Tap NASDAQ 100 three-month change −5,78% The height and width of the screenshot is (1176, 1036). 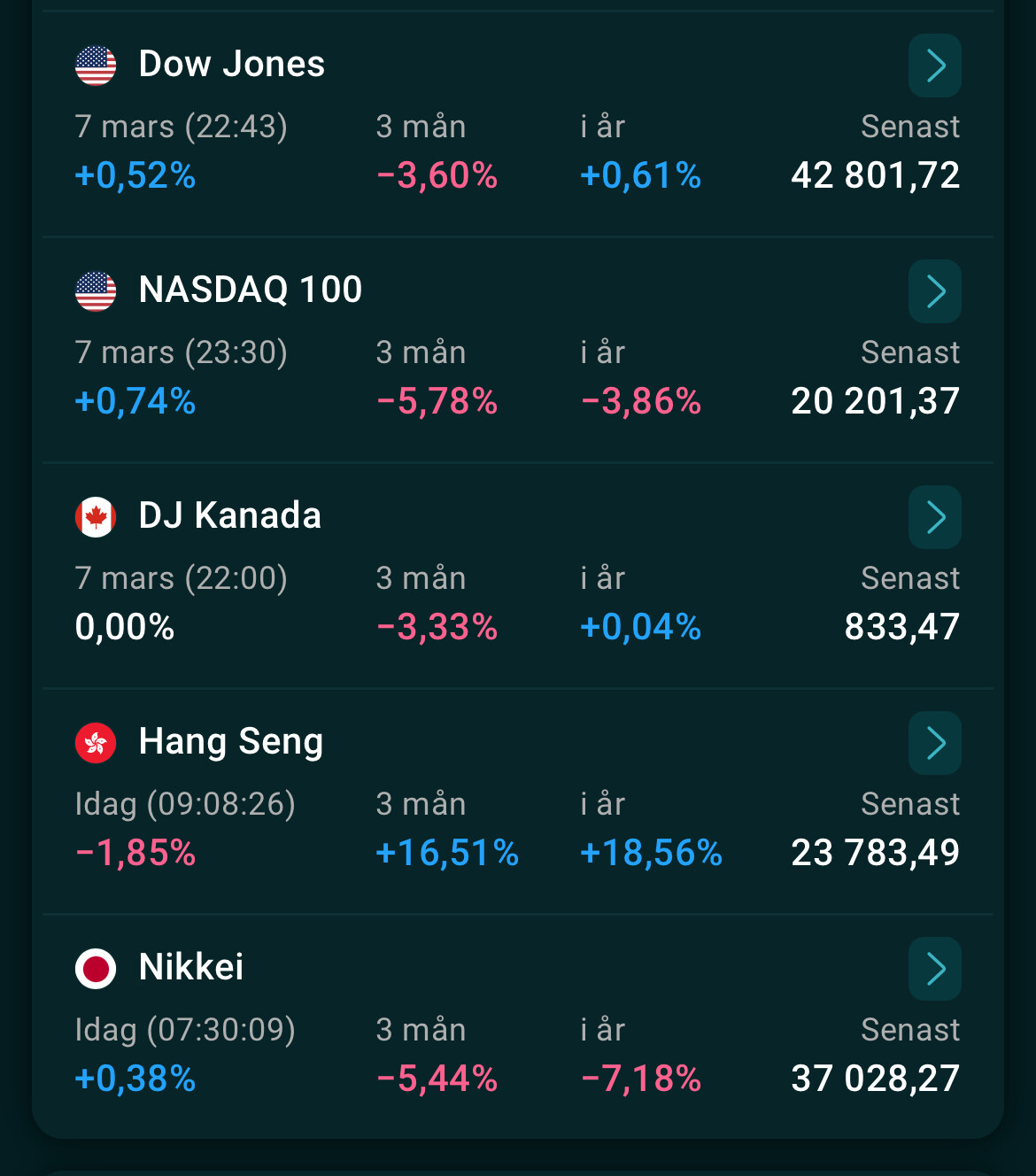click(x=437, y=401)
